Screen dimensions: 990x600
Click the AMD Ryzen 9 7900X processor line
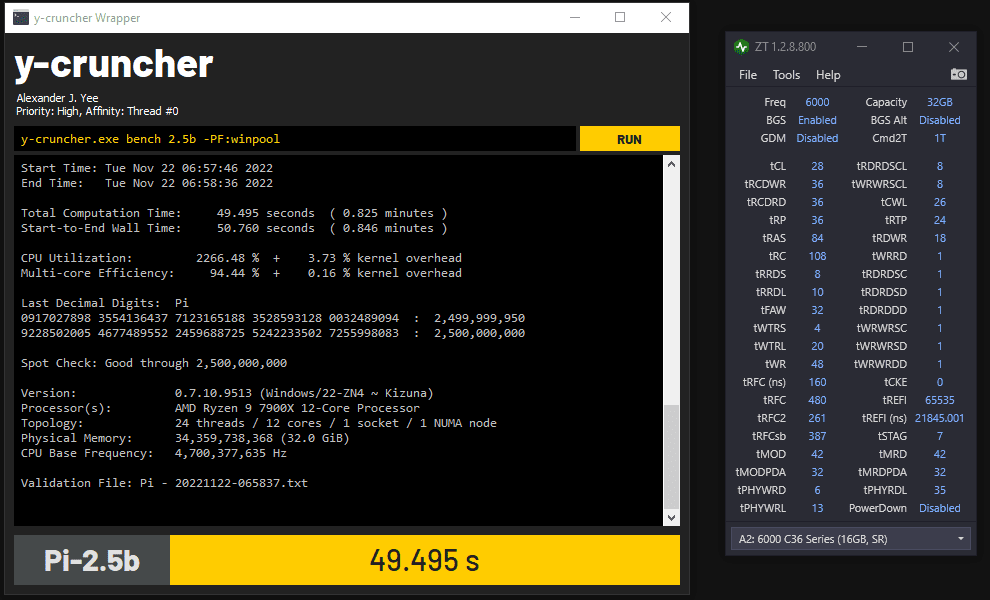tap(220, 409)
